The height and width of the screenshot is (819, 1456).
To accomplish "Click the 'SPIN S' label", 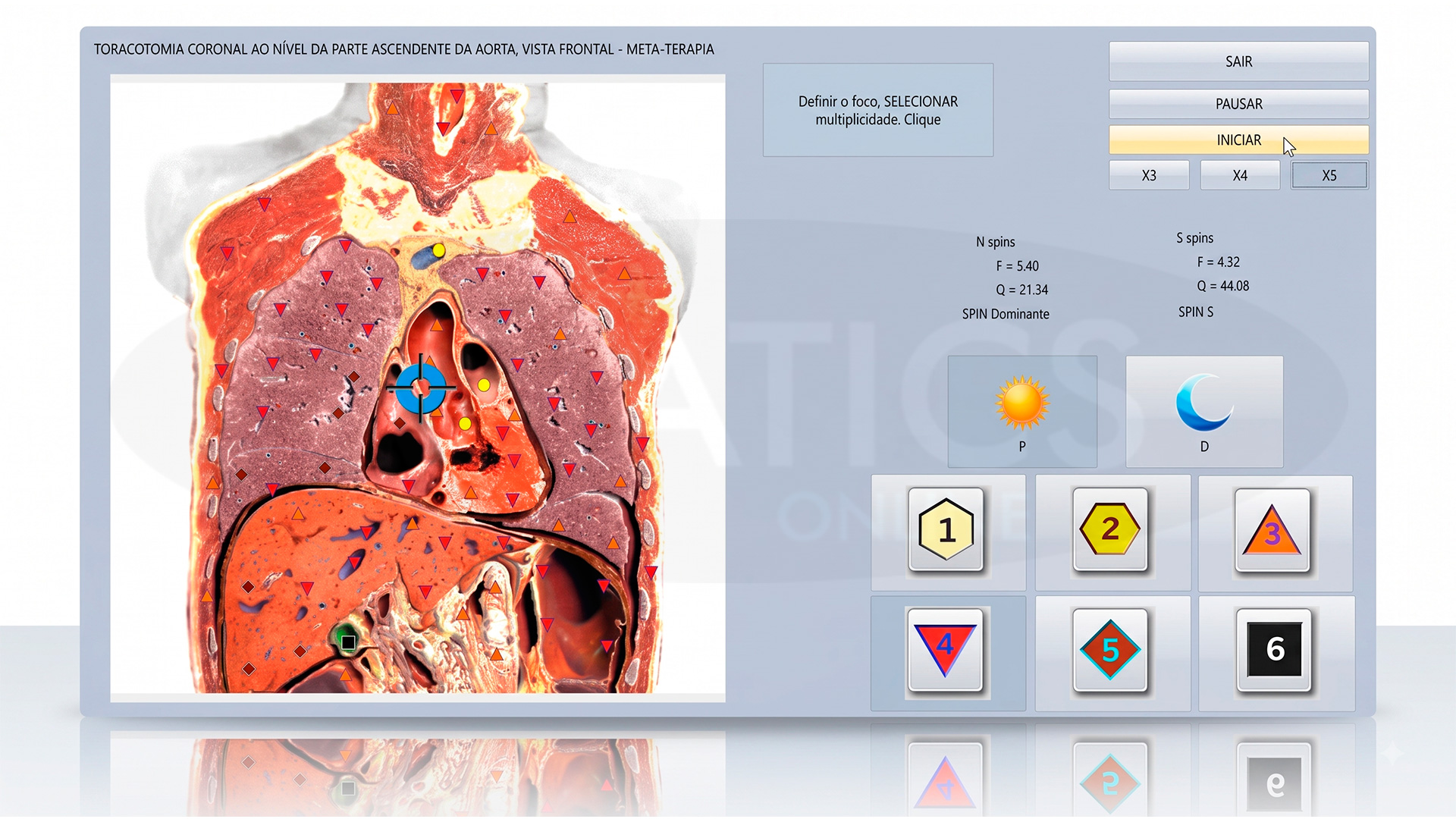I will pos(1196,312).
